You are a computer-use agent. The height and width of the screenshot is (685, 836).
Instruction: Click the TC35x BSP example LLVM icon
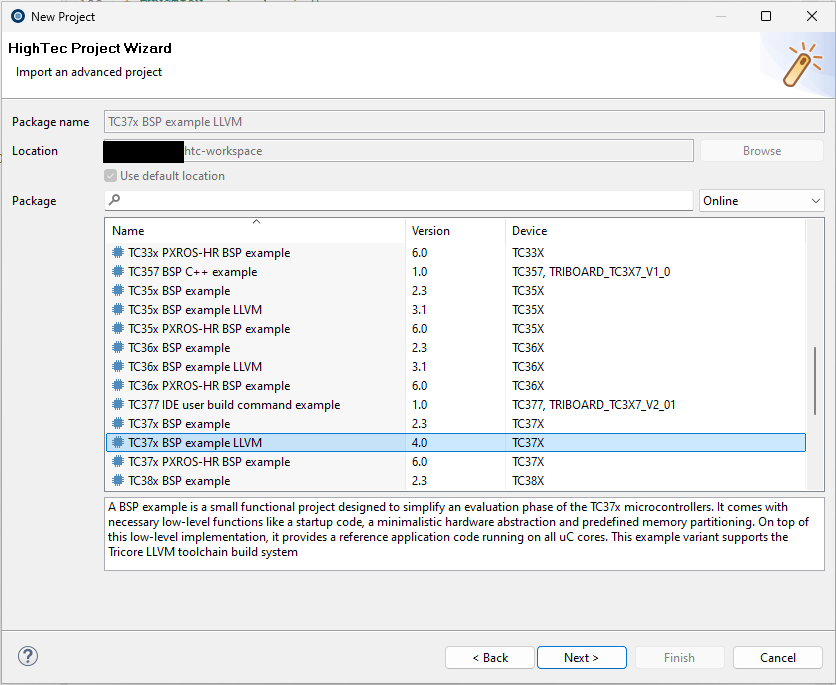pyautogui.click(x=118, y=310)
